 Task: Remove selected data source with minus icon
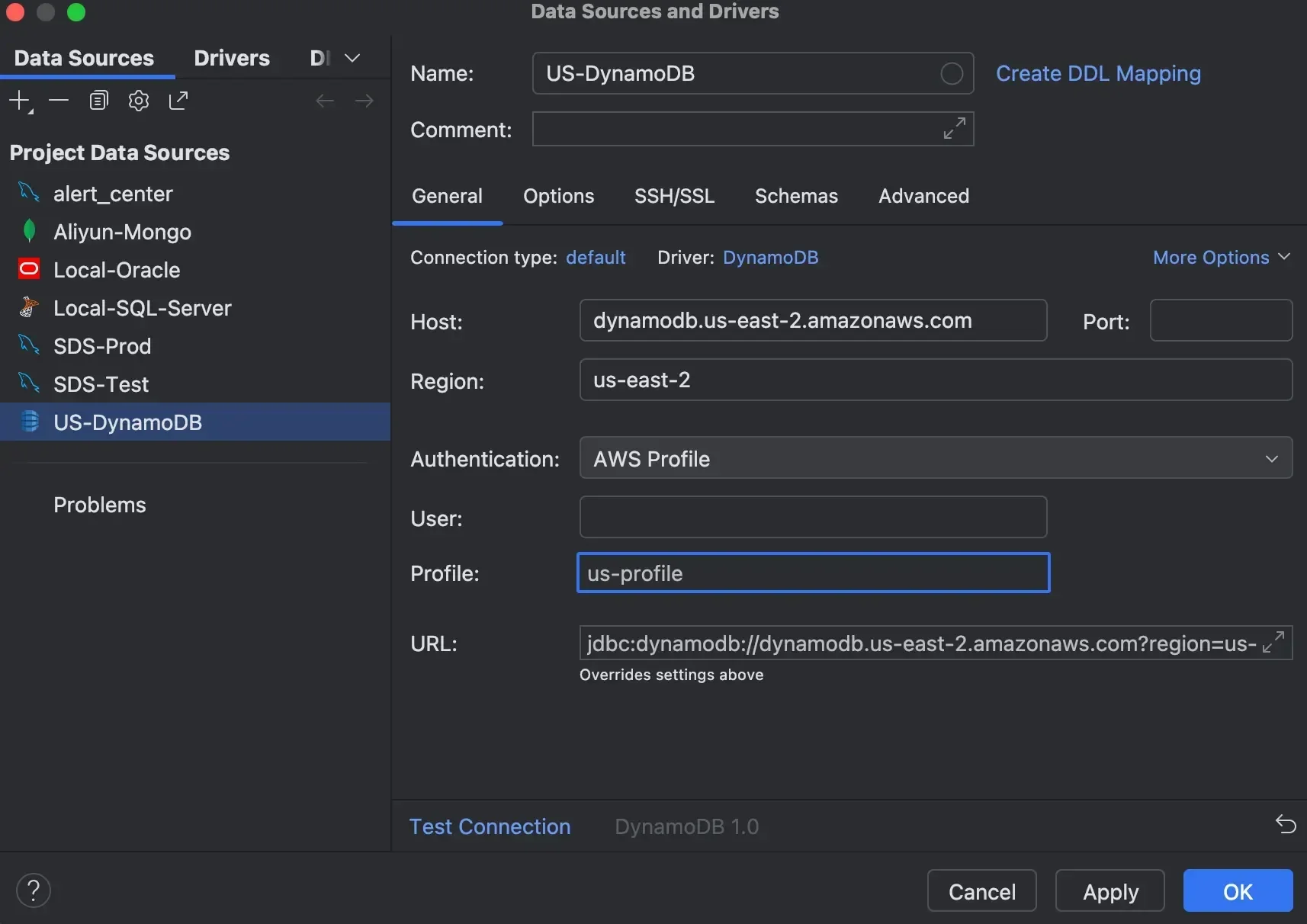click(59, 101)
